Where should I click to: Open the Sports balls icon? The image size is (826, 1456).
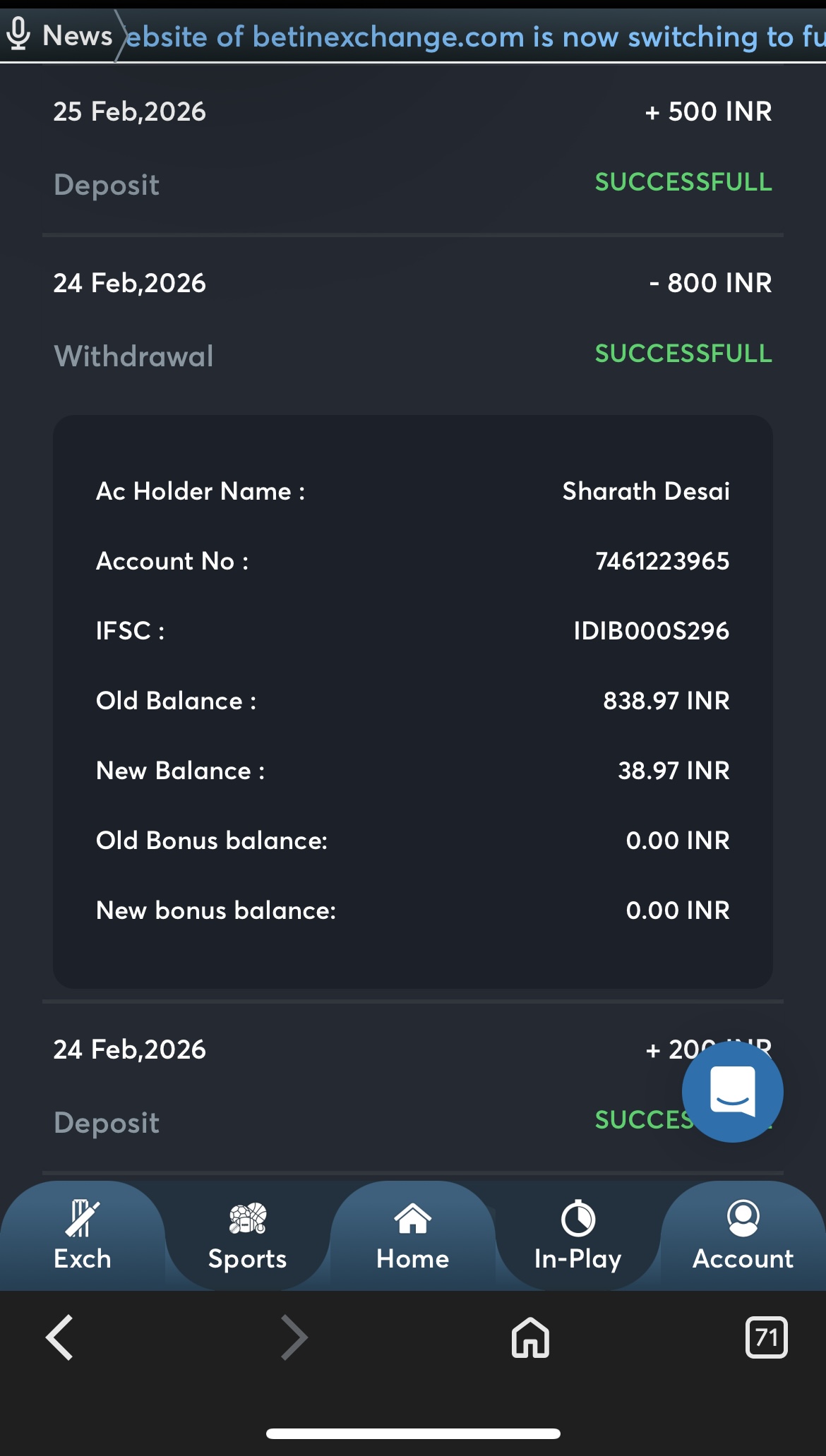(x=248, y=1219)
